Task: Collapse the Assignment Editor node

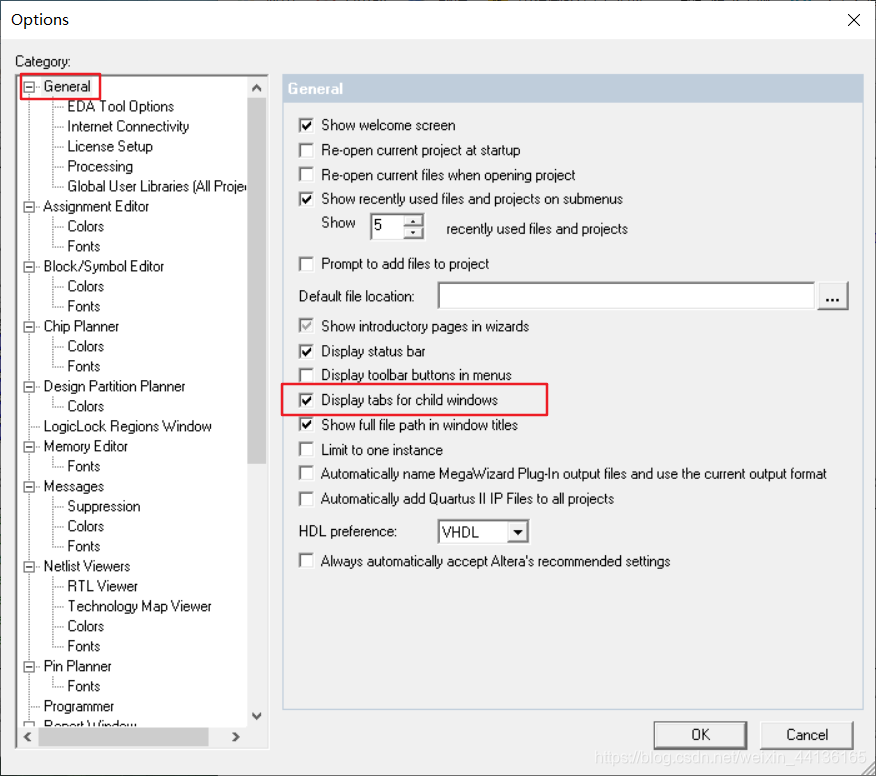Action: click(29, 207)
